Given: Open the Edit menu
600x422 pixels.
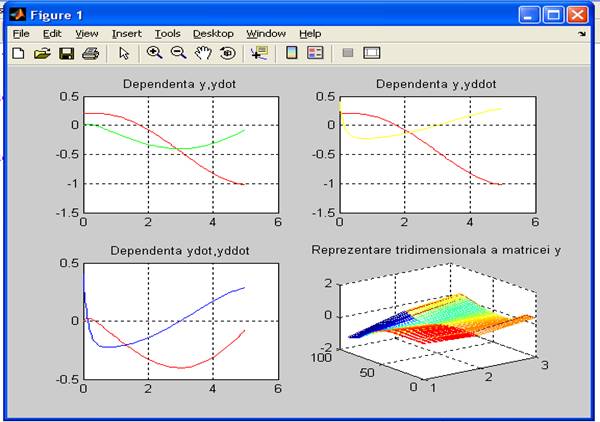Looking at the screenshot, I should 52,34.
